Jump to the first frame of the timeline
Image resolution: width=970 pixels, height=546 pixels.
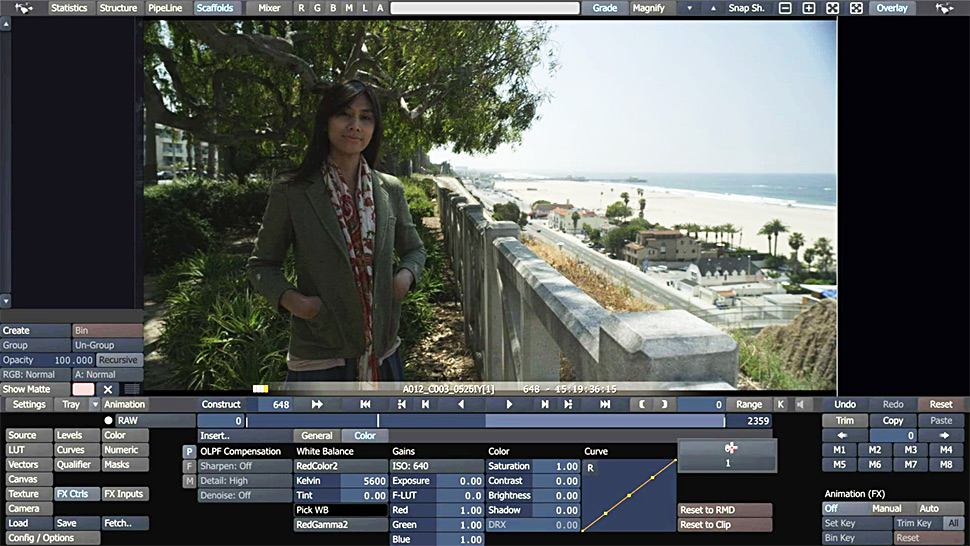pyautogui.click(x=366, y=404)
